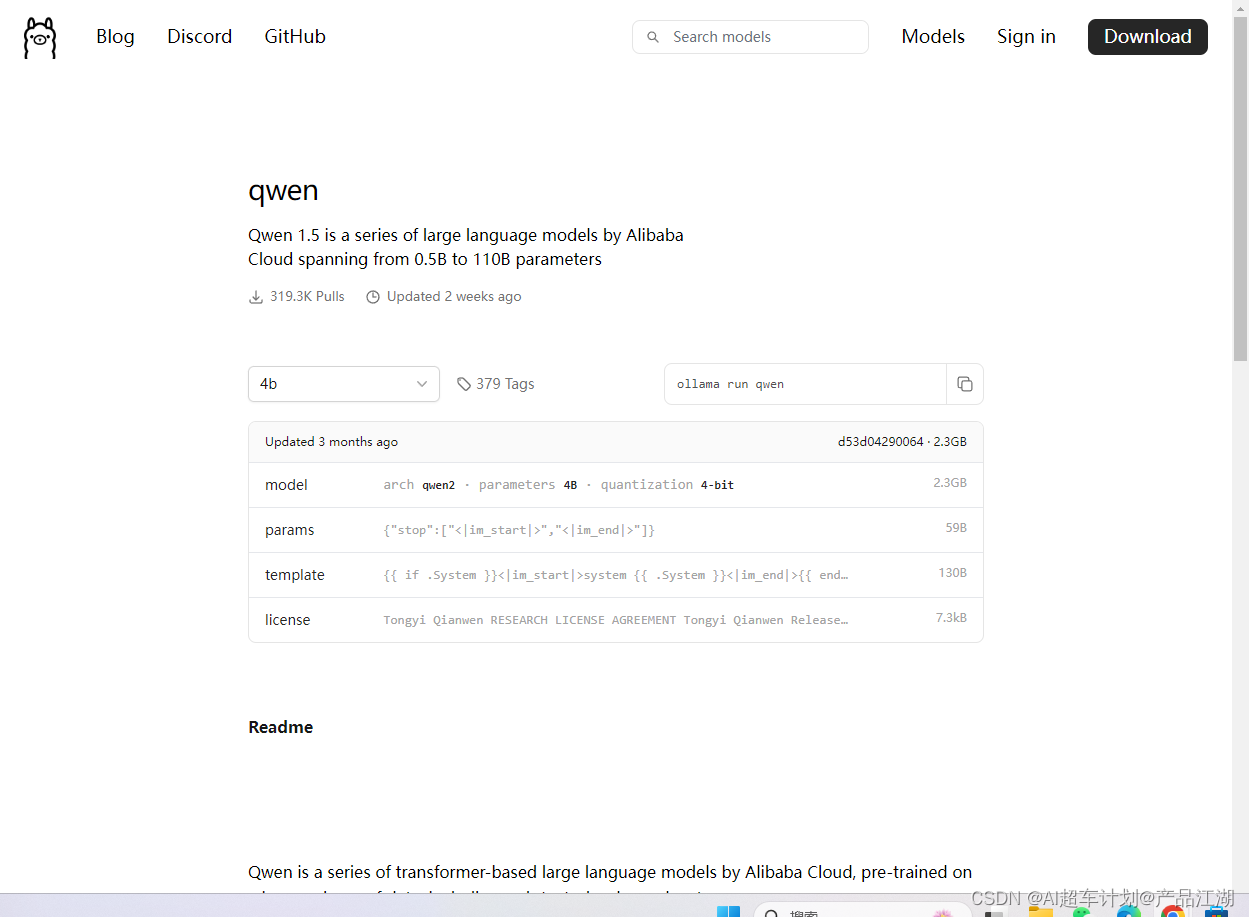Click Sign in
This screenshot has height=917, width=1249.
point(1026,37)
